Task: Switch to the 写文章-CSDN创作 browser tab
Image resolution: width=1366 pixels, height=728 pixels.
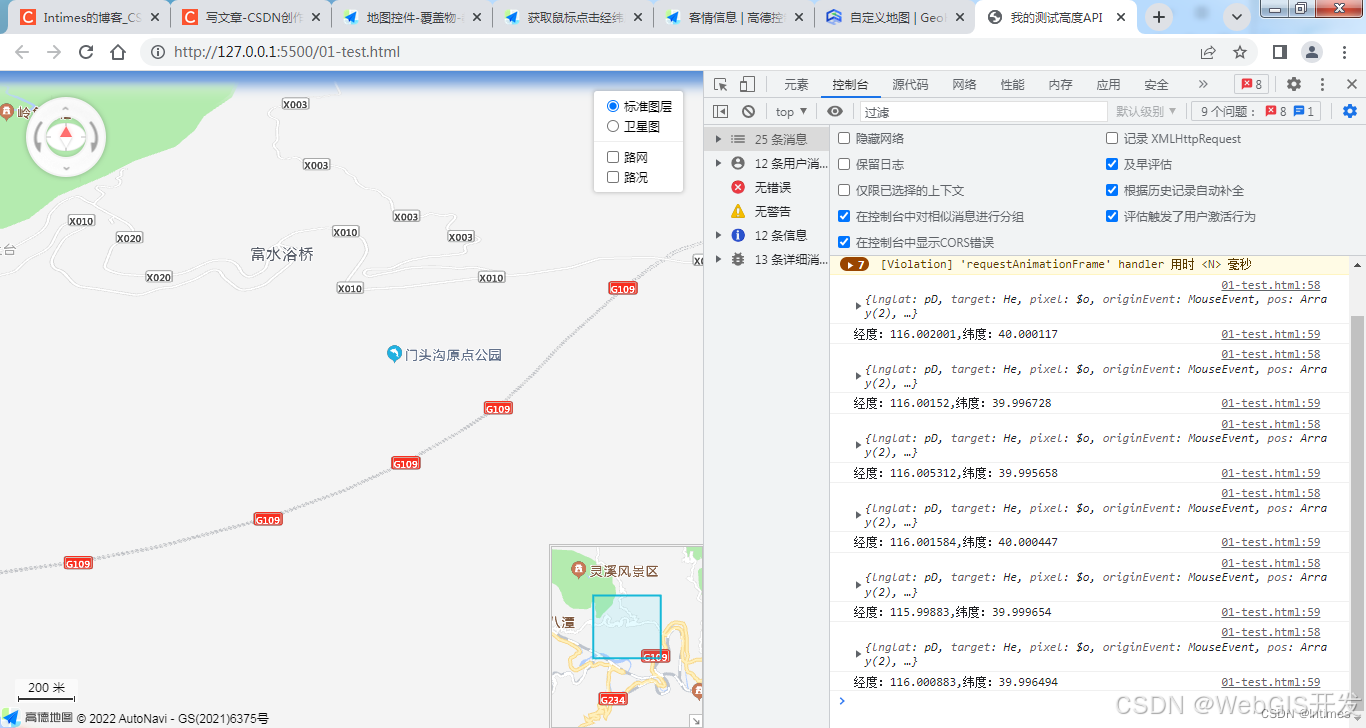Action: coord(251,17)
